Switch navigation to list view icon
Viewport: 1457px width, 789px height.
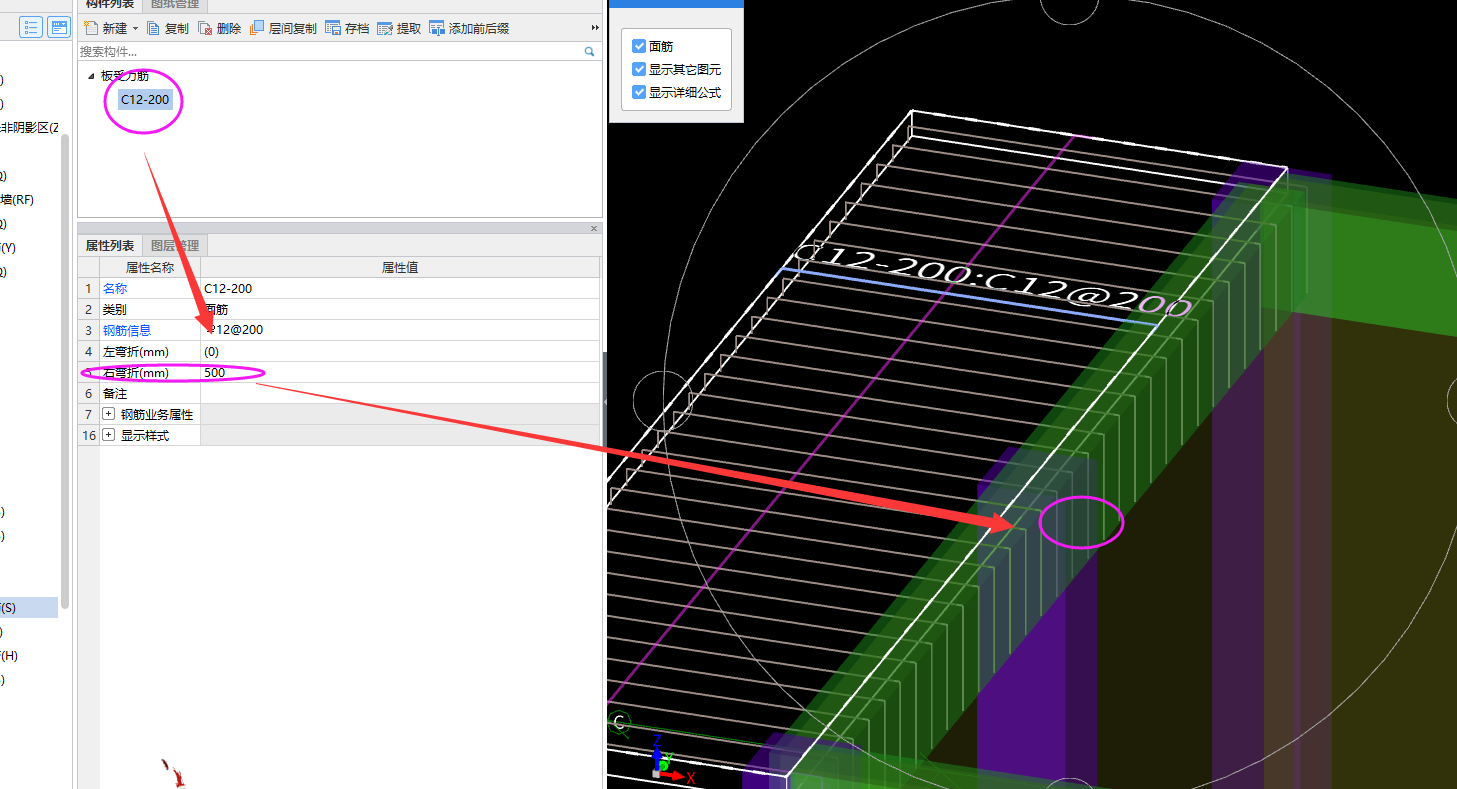(x=31, y=27)
